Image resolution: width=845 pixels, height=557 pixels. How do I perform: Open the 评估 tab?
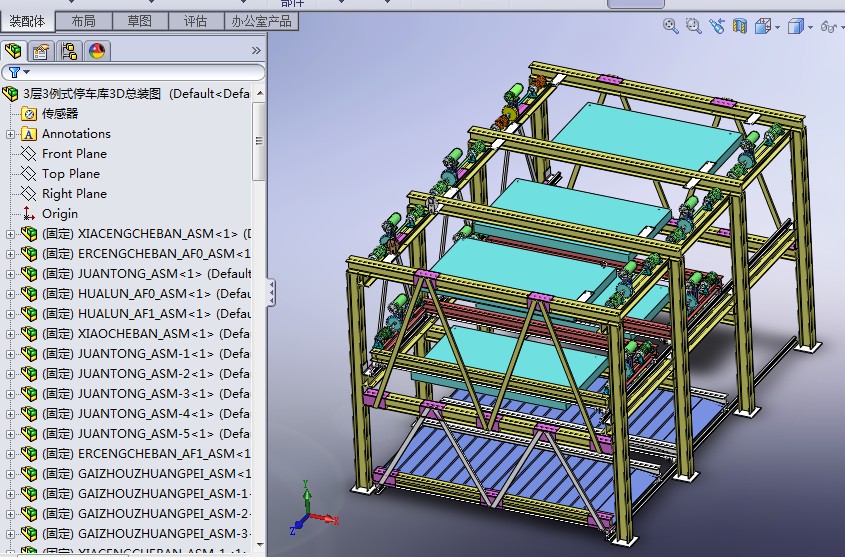tap(195, 21)
